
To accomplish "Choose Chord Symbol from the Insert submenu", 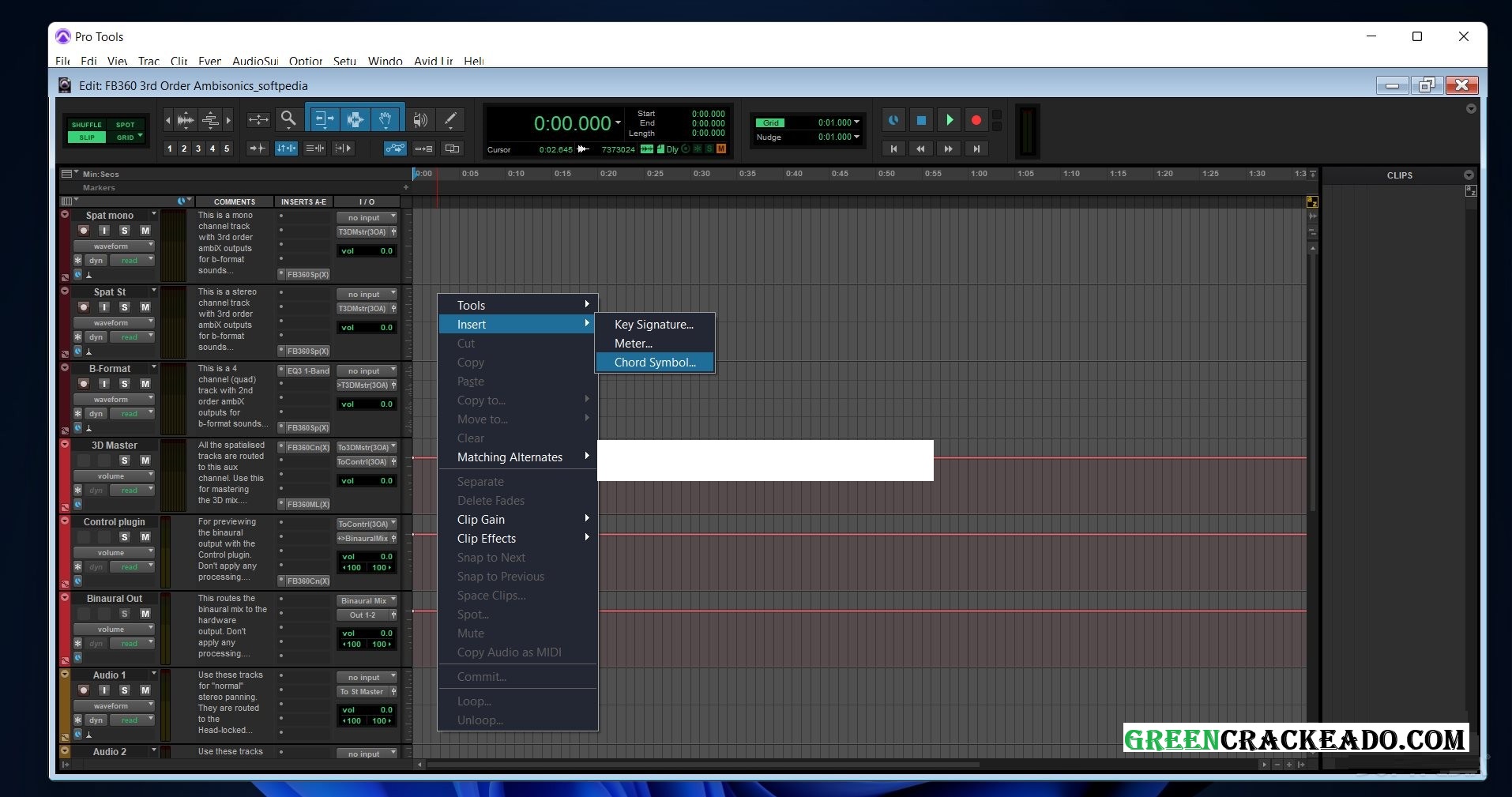I will pyautogui.click(x=655, y=362).
